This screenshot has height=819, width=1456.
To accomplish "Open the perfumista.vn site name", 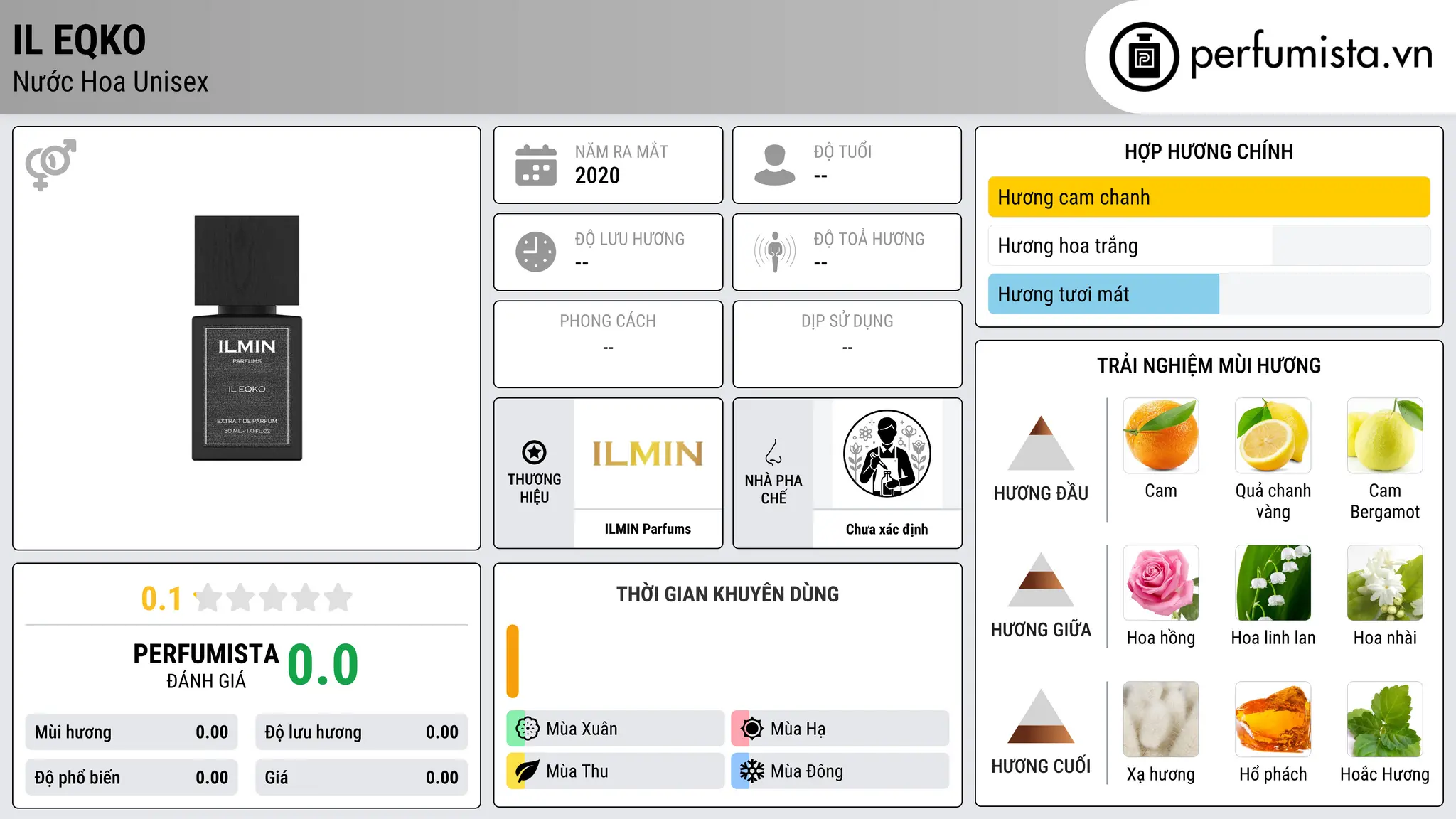I will (x=1312, y=53).
